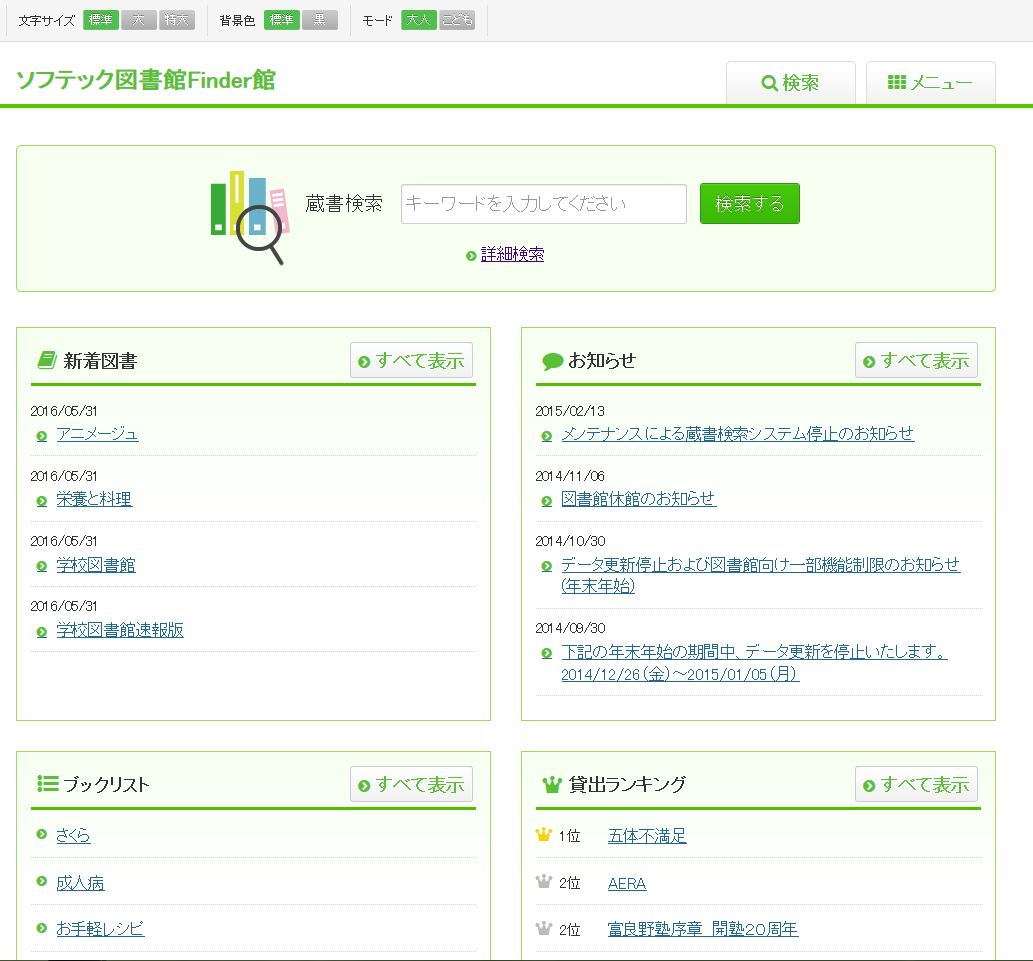Switch background color to 黒

(x=320, y=20)
